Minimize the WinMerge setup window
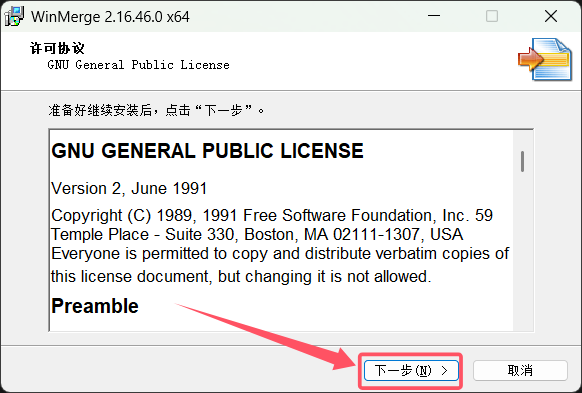The height and width of the screenshot is (393, 582). coord(434,16)
